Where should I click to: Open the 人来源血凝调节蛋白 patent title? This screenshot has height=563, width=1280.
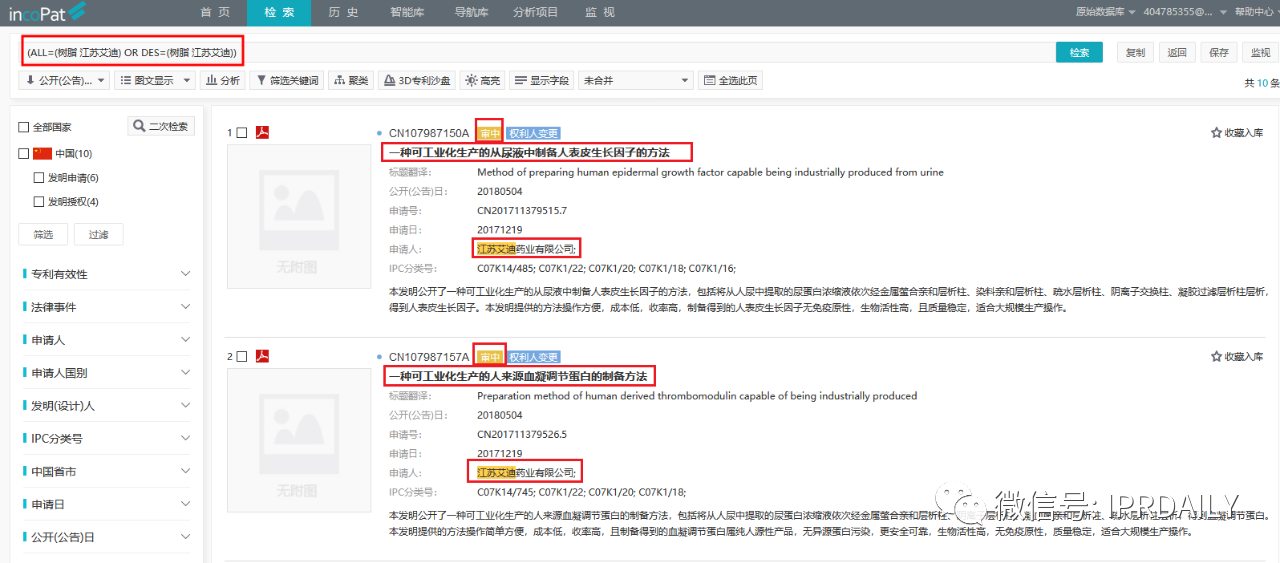[x=518, y=377]
